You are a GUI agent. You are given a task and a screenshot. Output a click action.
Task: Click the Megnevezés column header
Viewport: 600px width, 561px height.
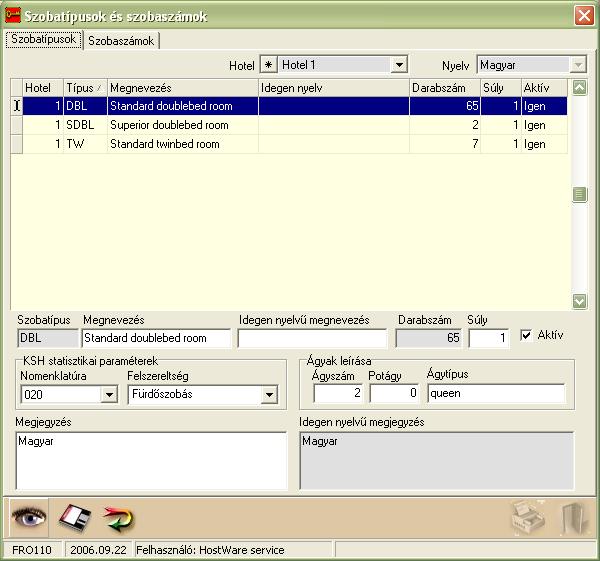click(183, 88)
